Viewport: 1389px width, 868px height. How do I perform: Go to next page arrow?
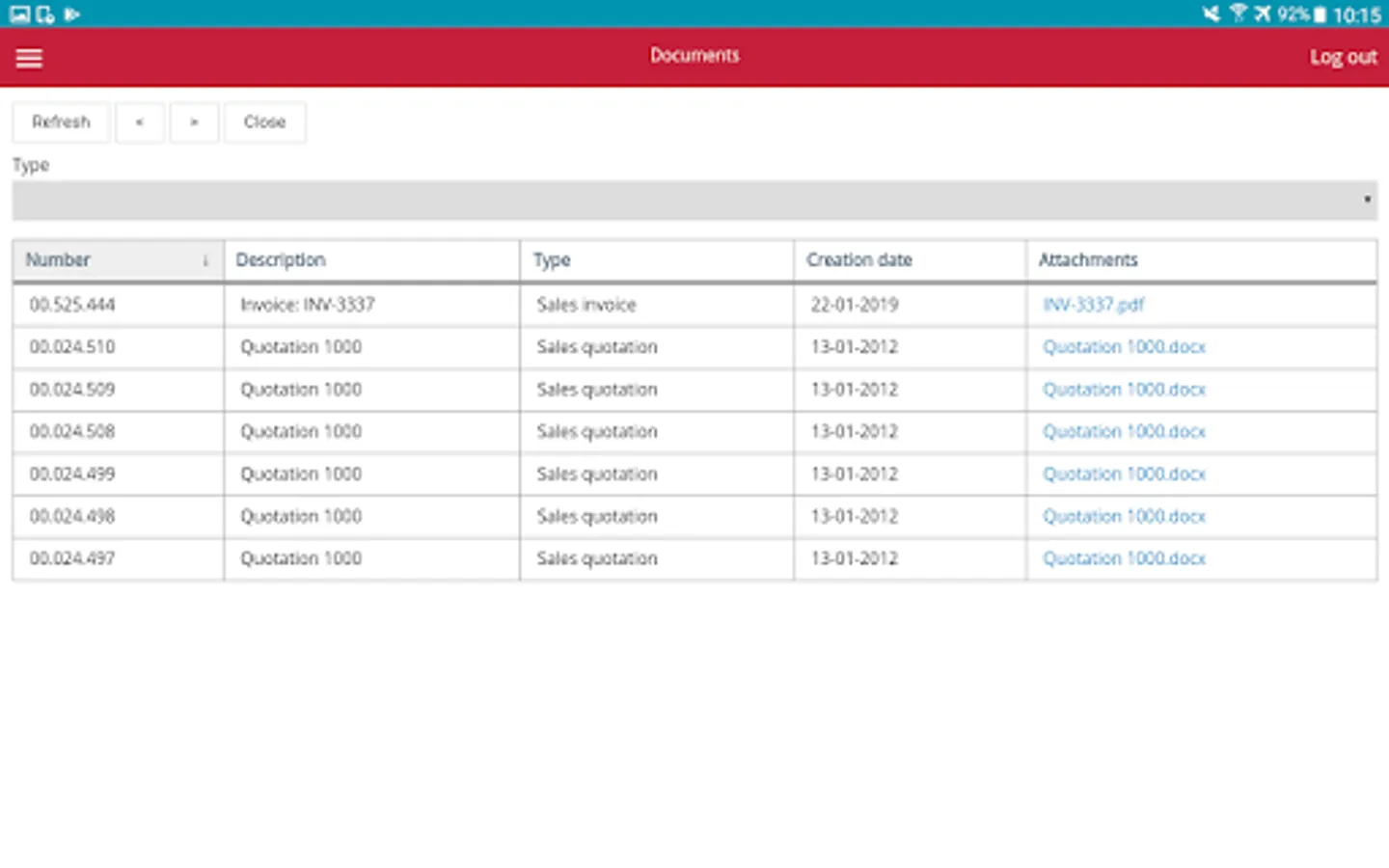194,122
